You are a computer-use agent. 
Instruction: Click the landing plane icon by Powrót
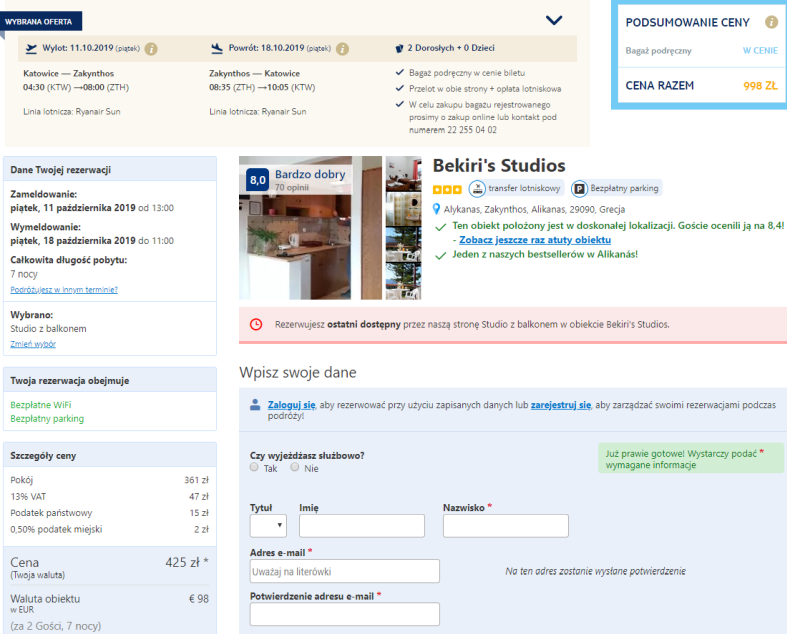point(217,48)
